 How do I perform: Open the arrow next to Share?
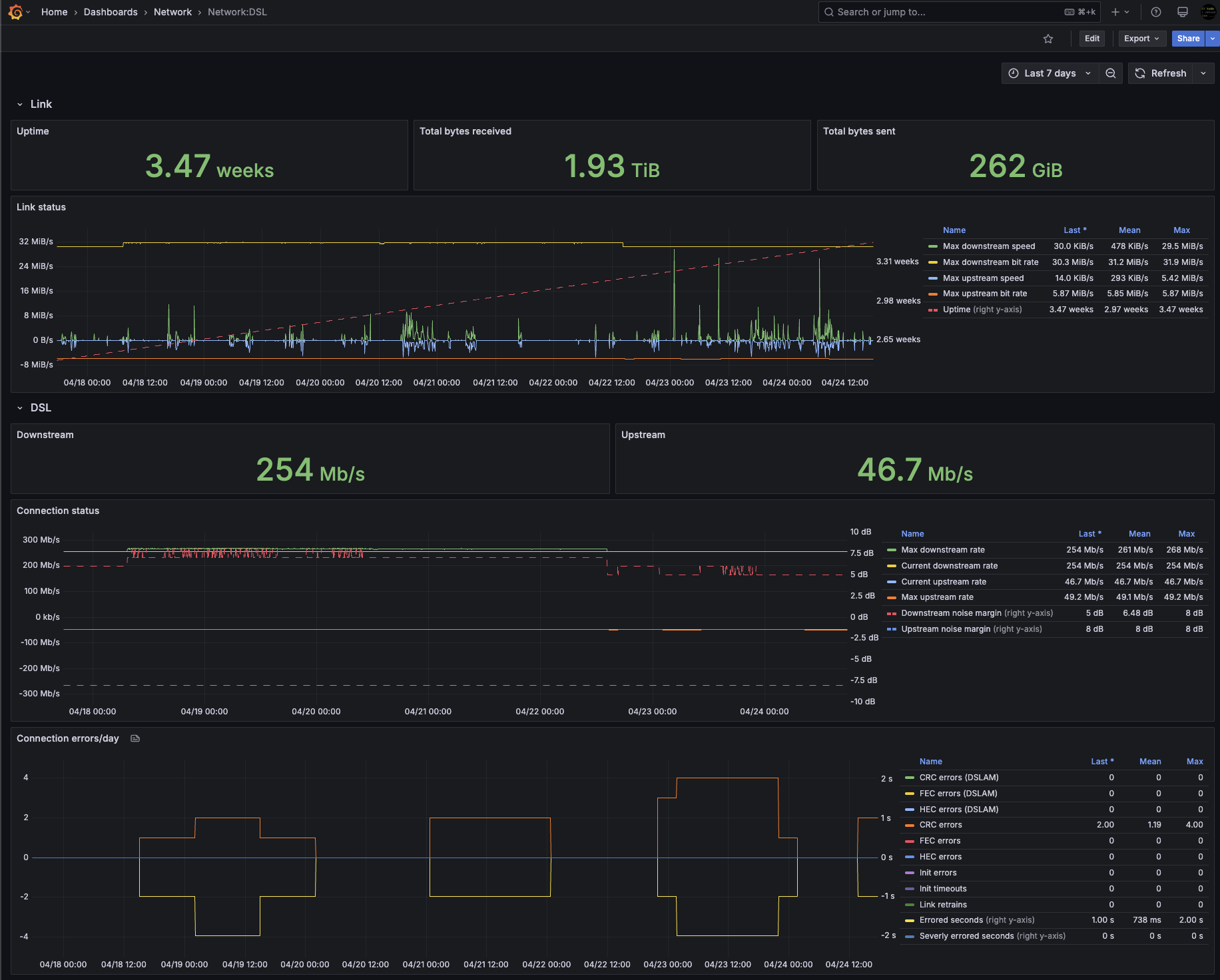coord(1213,39)
